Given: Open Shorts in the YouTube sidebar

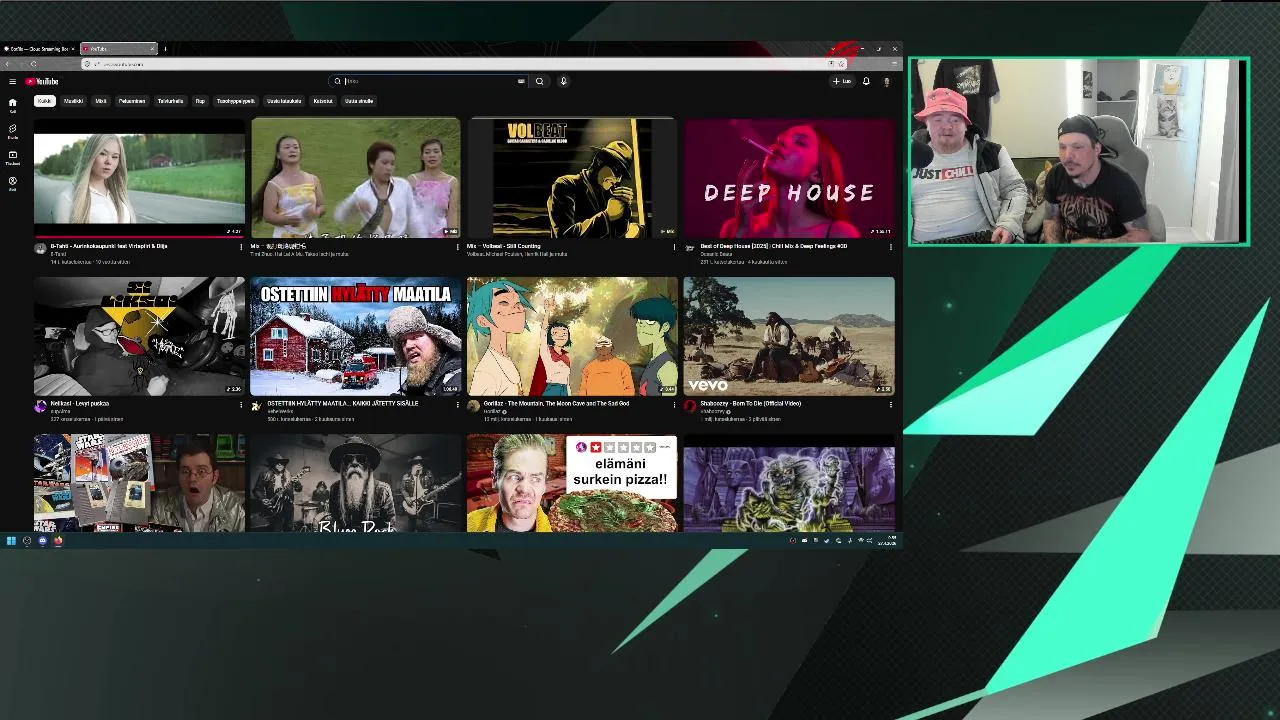Looking at the screenshot, I should click(x=12, y=131).
